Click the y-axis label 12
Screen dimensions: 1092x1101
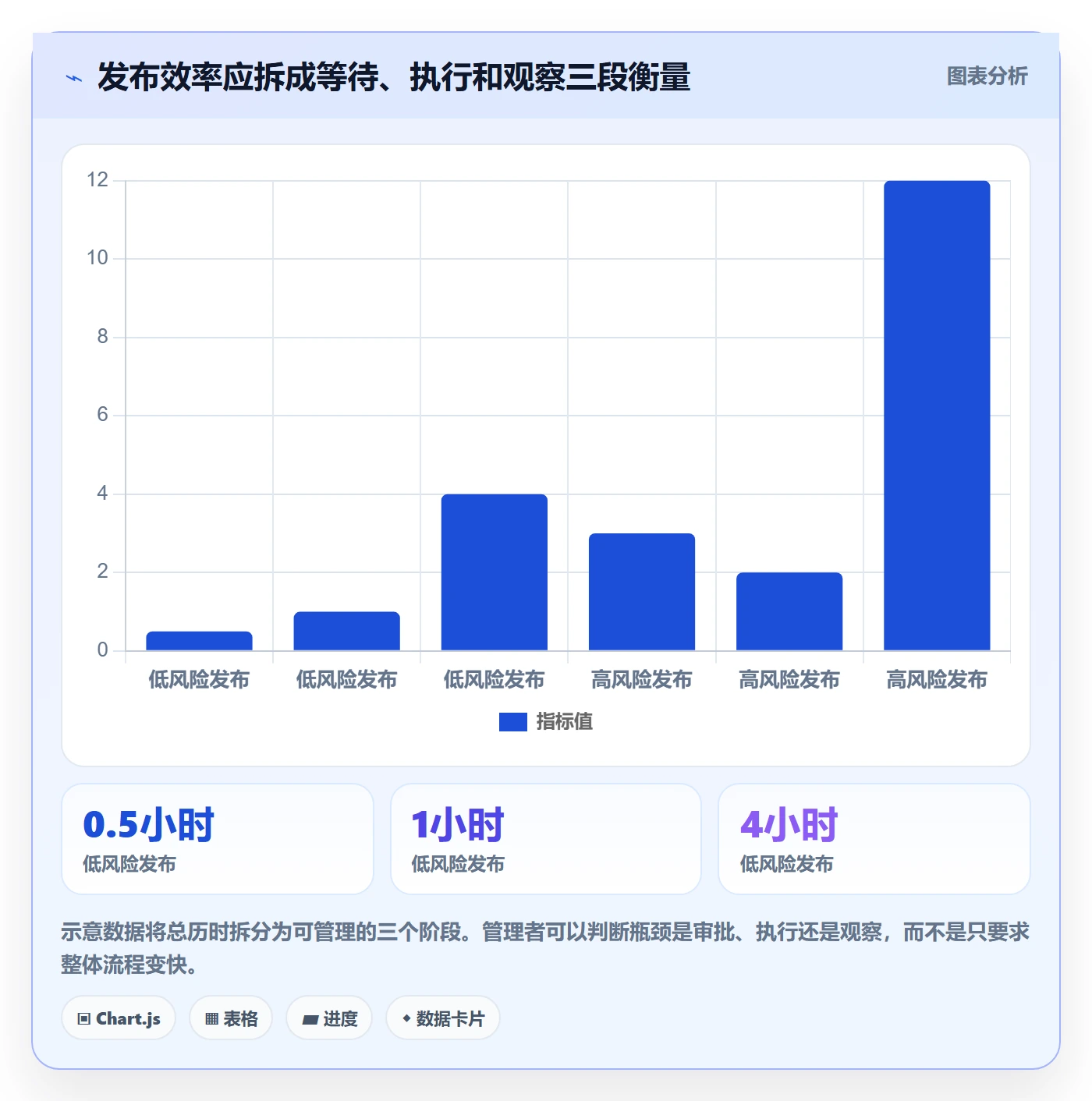point(97,180)
